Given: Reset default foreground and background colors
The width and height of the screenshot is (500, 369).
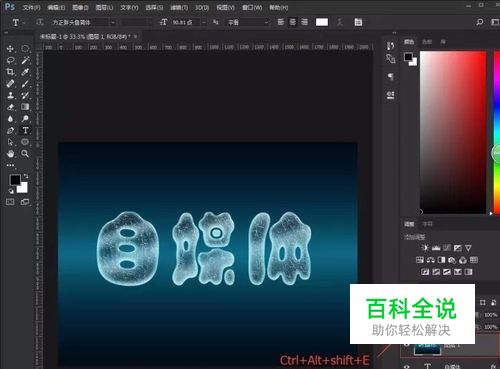Looking at the screenshot, I should point(11,191).
